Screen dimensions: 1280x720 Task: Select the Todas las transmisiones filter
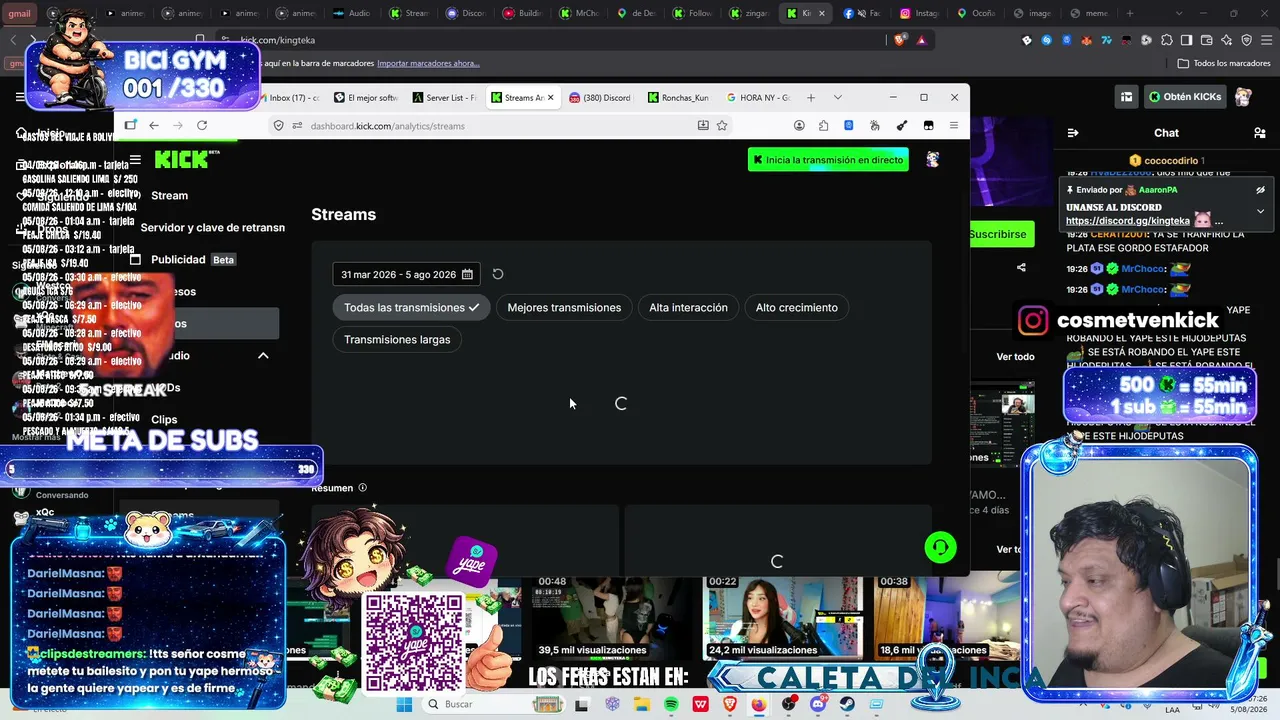[411, 307]
